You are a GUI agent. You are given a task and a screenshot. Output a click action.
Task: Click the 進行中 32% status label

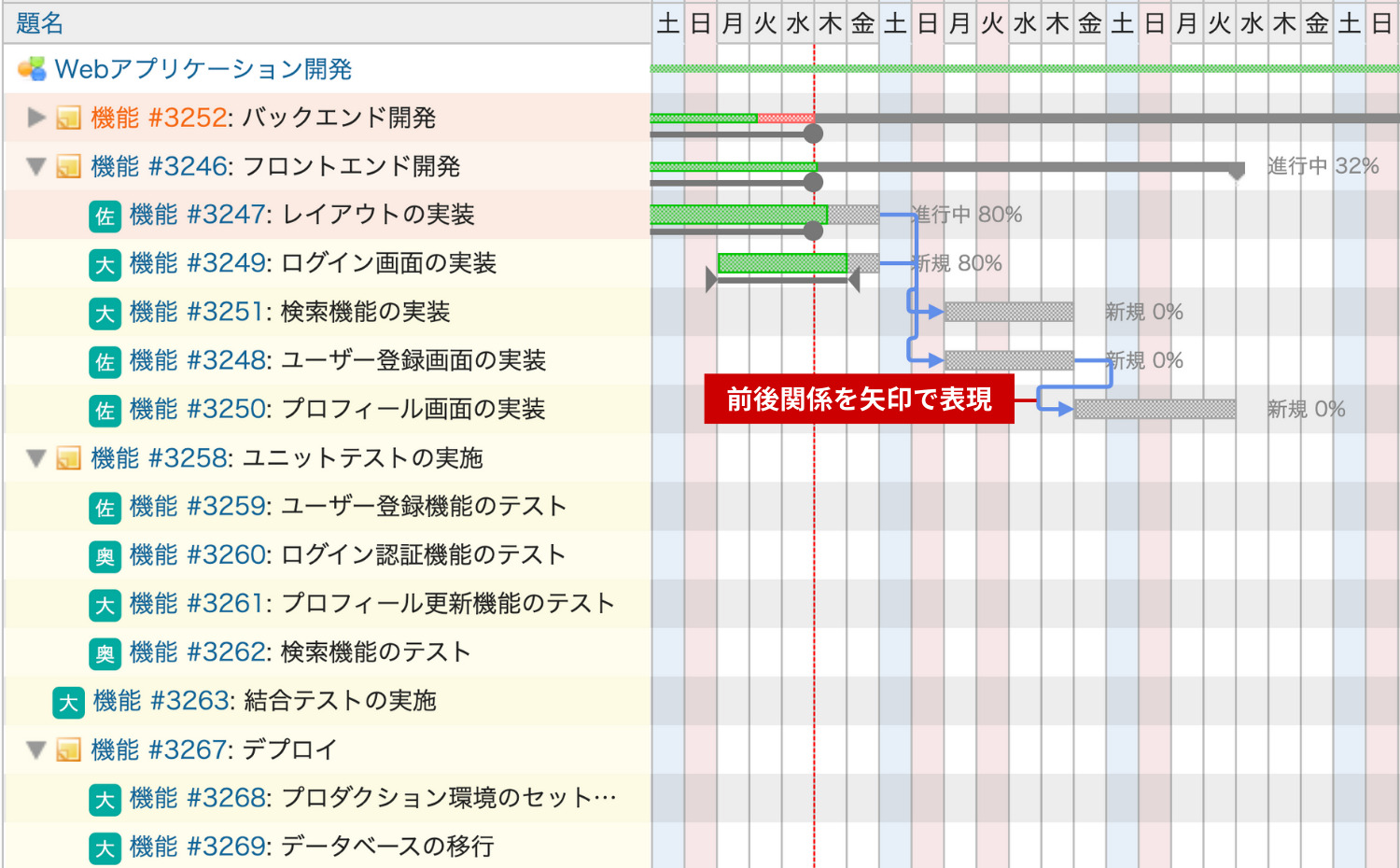(x=1323, y=166)
